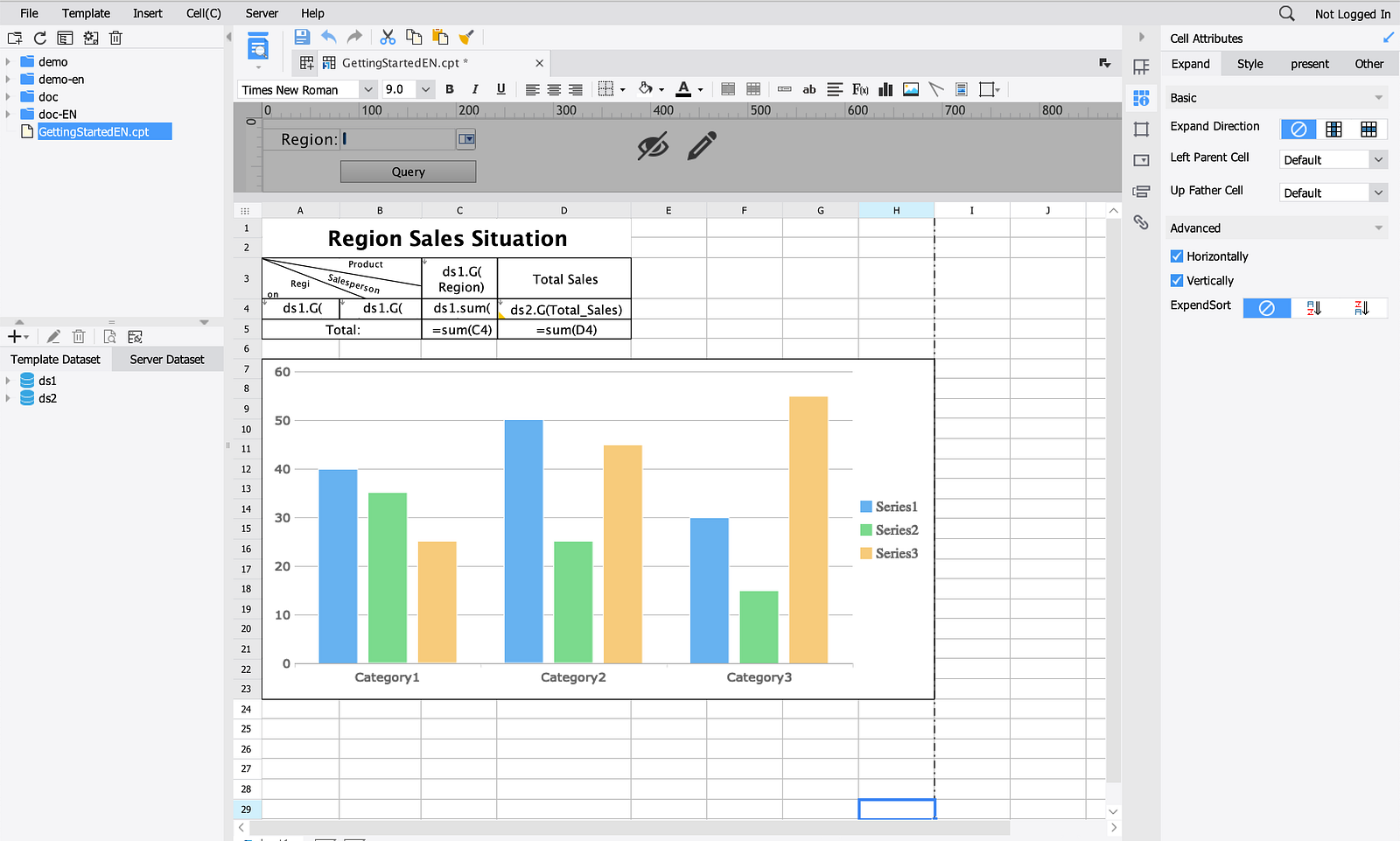Toggle bold formatting
Image resolution: width=1400 pixels, height=841 pixels.
[450, 89]
